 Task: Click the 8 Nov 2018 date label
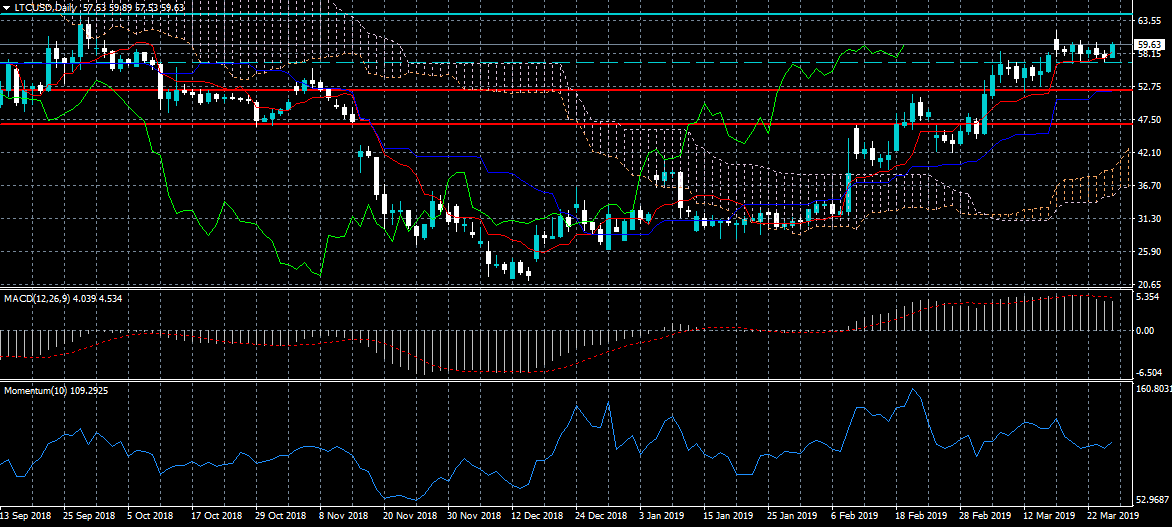click(344, 516)
